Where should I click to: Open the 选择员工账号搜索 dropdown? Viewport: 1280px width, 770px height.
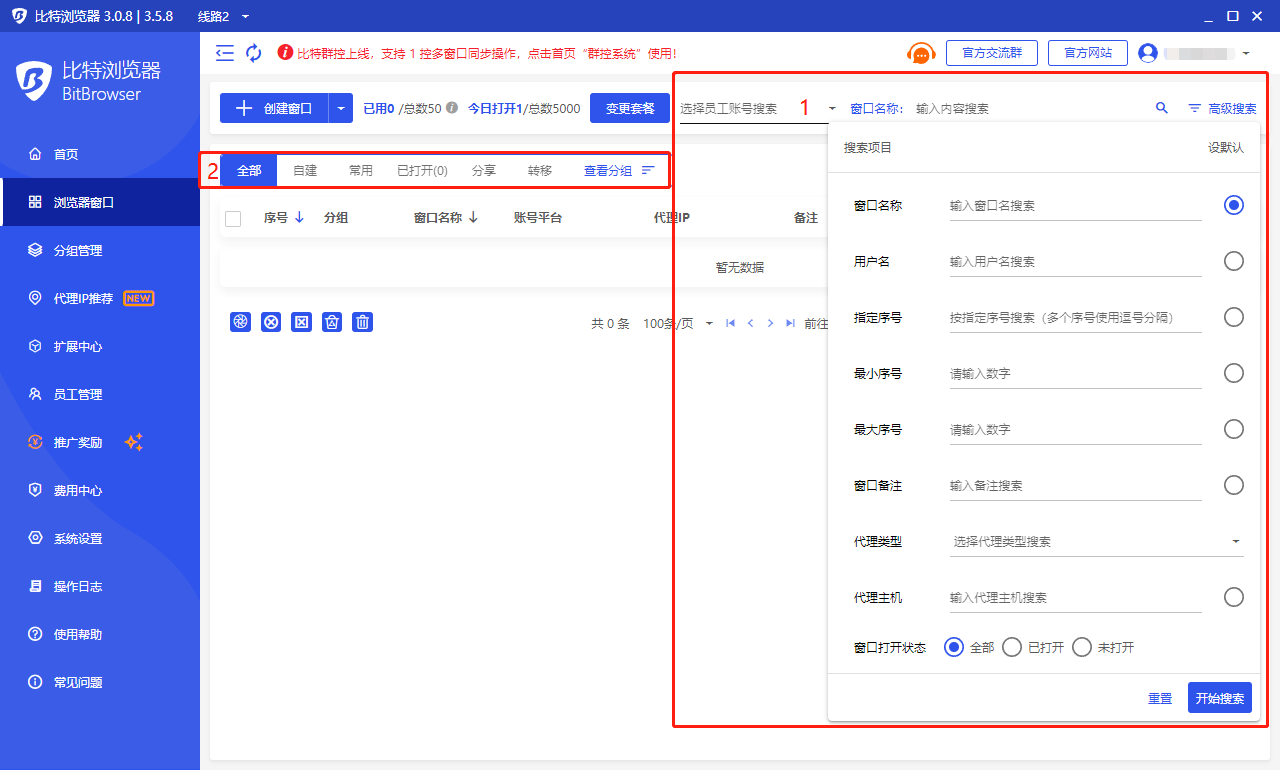(758, 108)
